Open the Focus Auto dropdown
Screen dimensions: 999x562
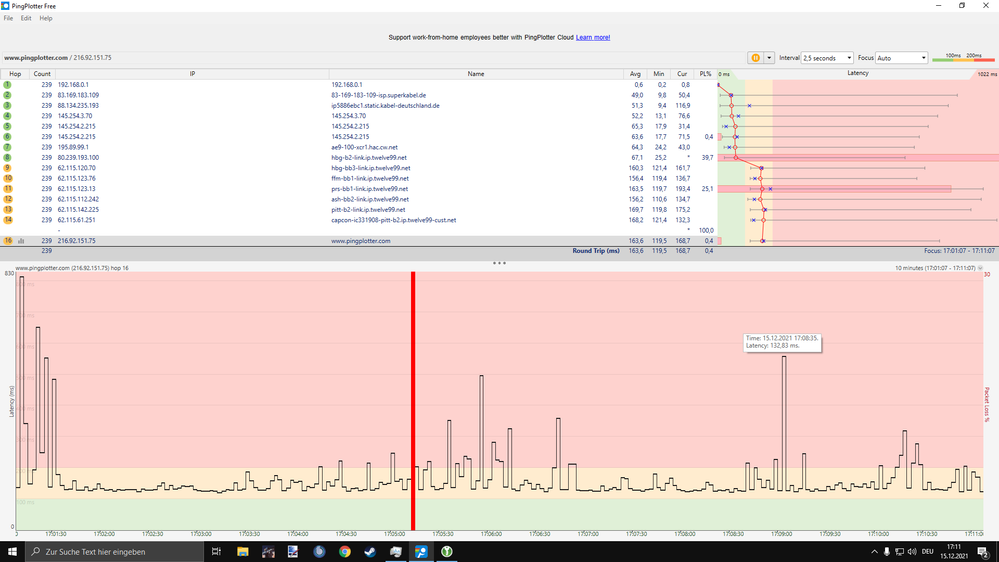click(902, 58)
